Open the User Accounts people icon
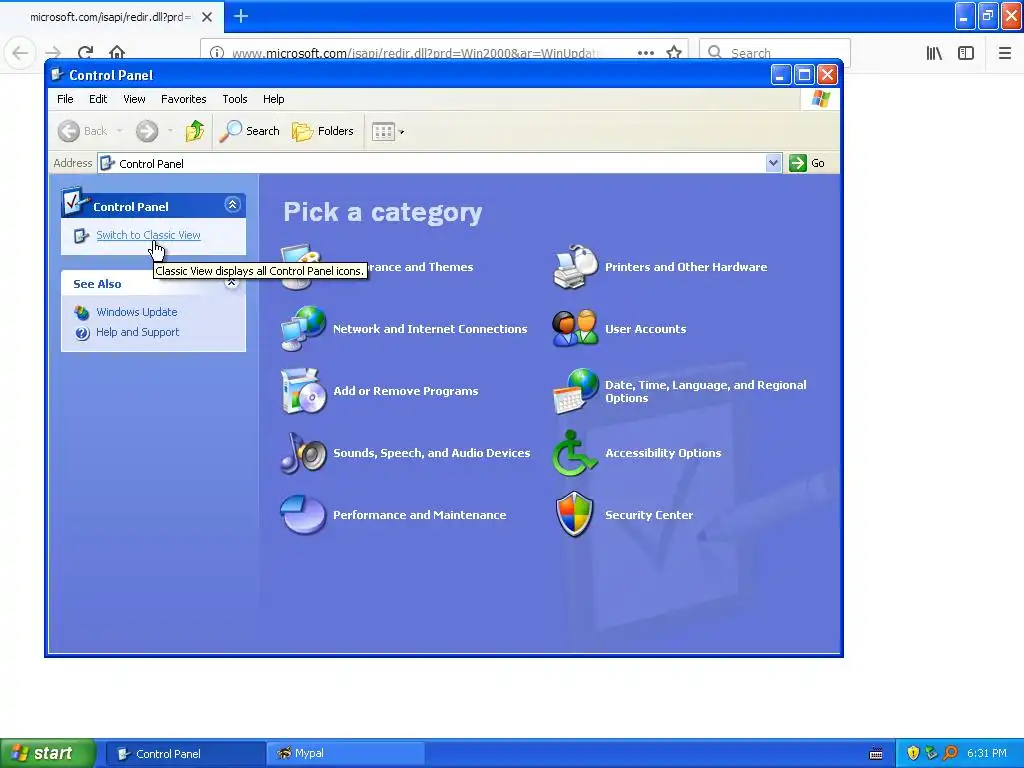 click(575, 328)
